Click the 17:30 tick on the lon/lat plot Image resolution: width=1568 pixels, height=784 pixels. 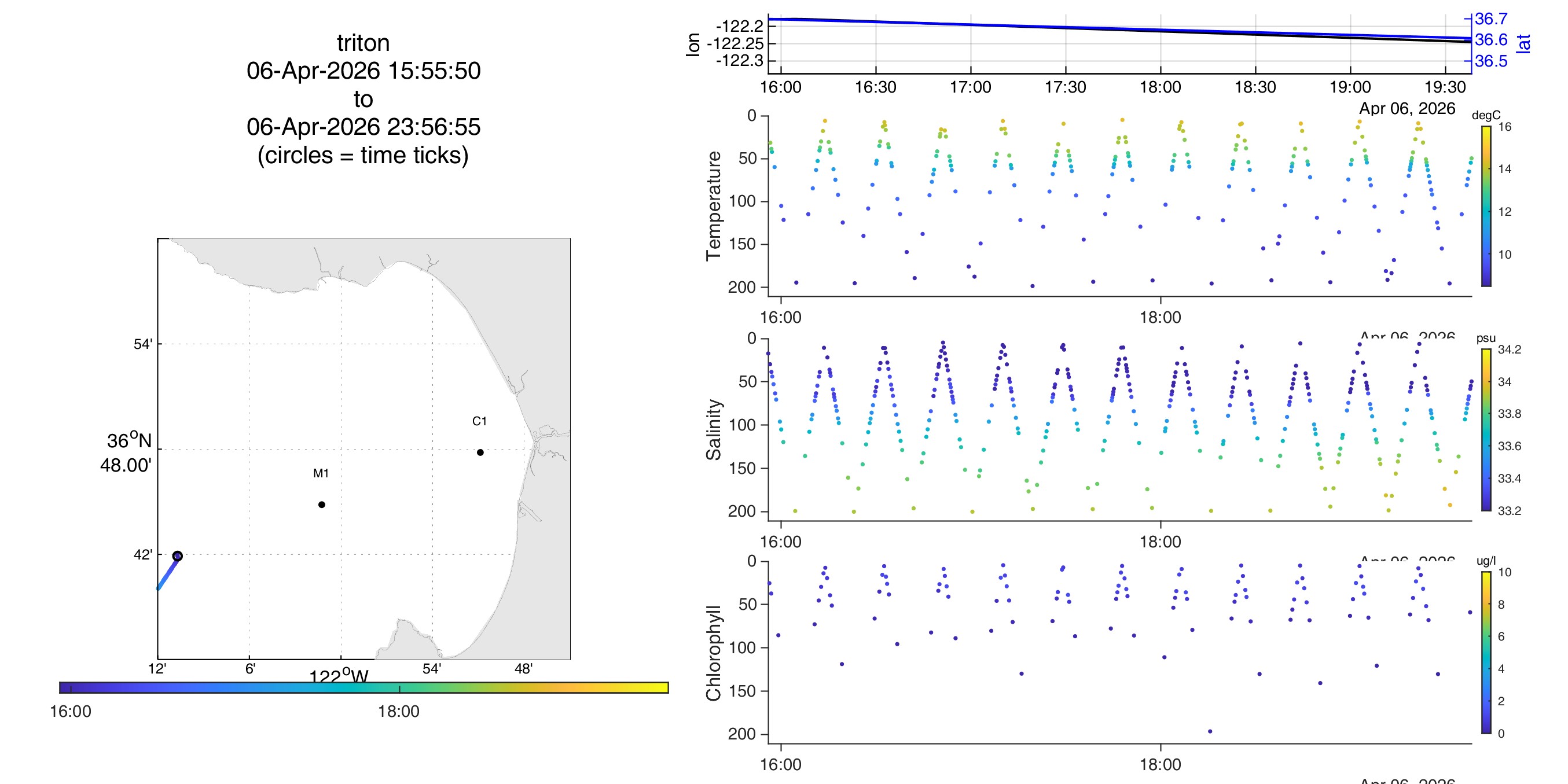point(1065,87)
